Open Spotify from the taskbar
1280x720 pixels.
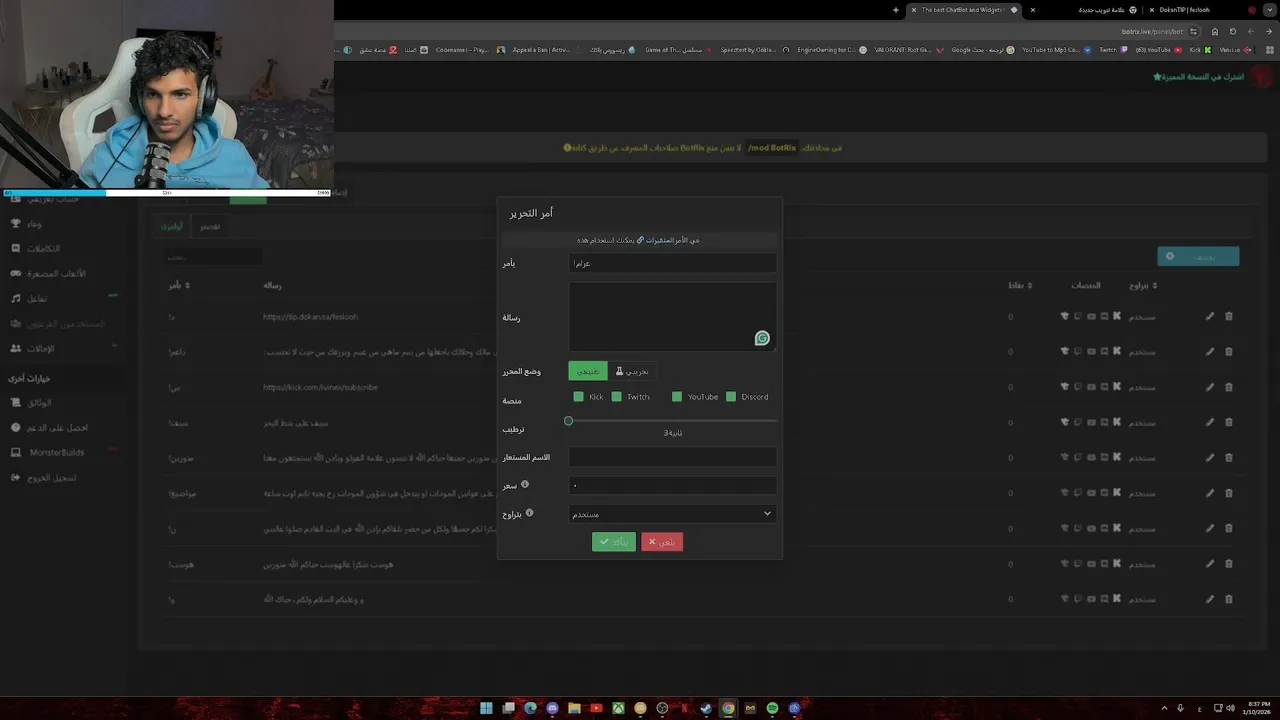point(772,708)
